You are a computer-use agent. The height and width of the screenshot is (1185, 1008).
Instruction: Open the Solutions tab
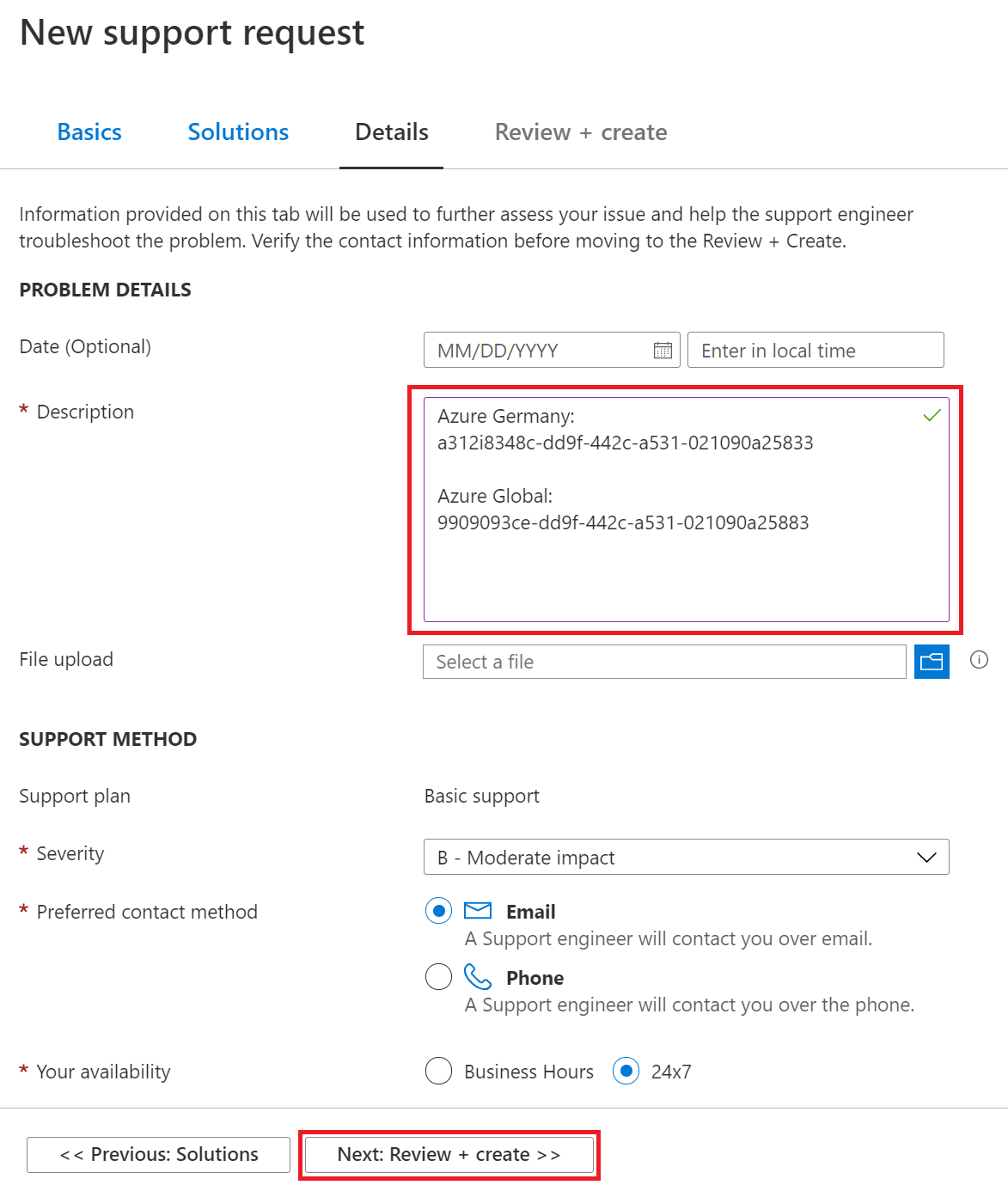coord(237,131)
